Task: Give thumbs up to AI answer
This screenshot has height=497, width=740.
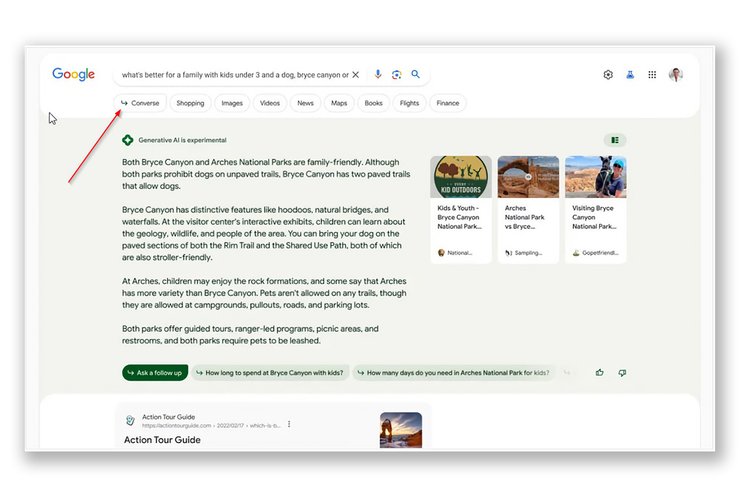Action: coord(600,372)
